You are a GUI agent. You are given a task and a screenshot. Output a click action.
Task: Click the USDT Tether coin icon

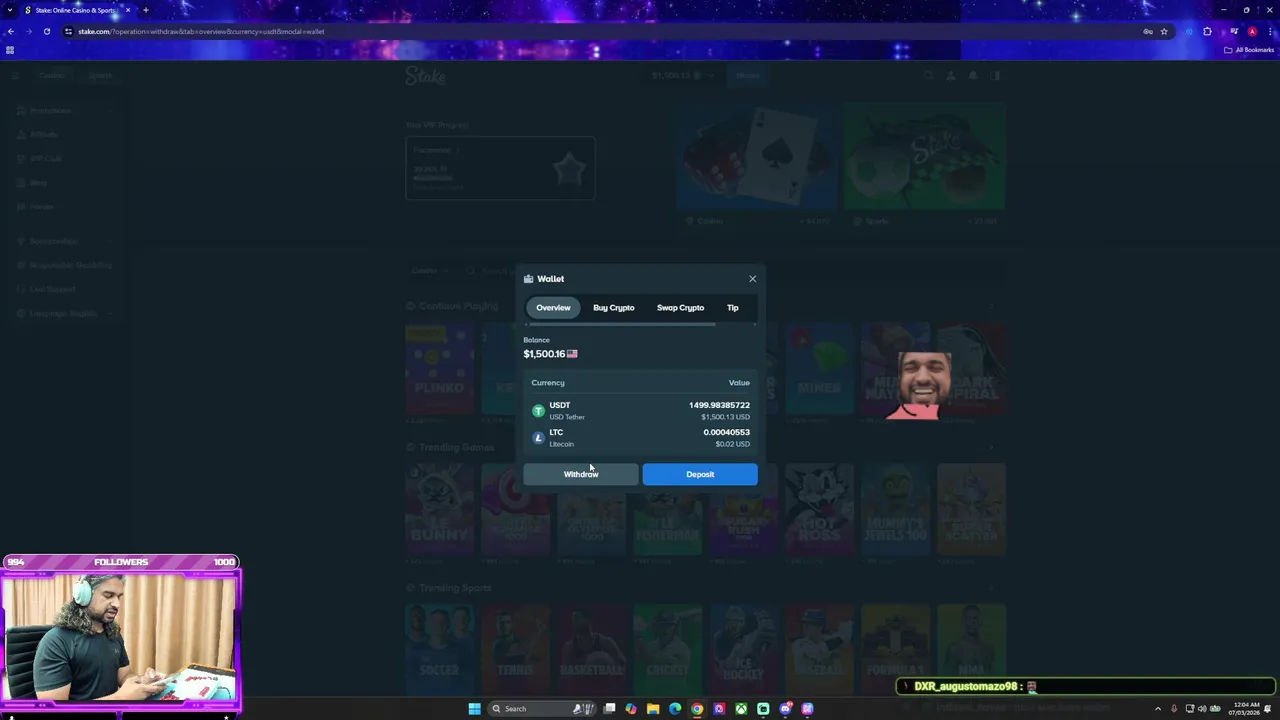[x=538, y=411]
